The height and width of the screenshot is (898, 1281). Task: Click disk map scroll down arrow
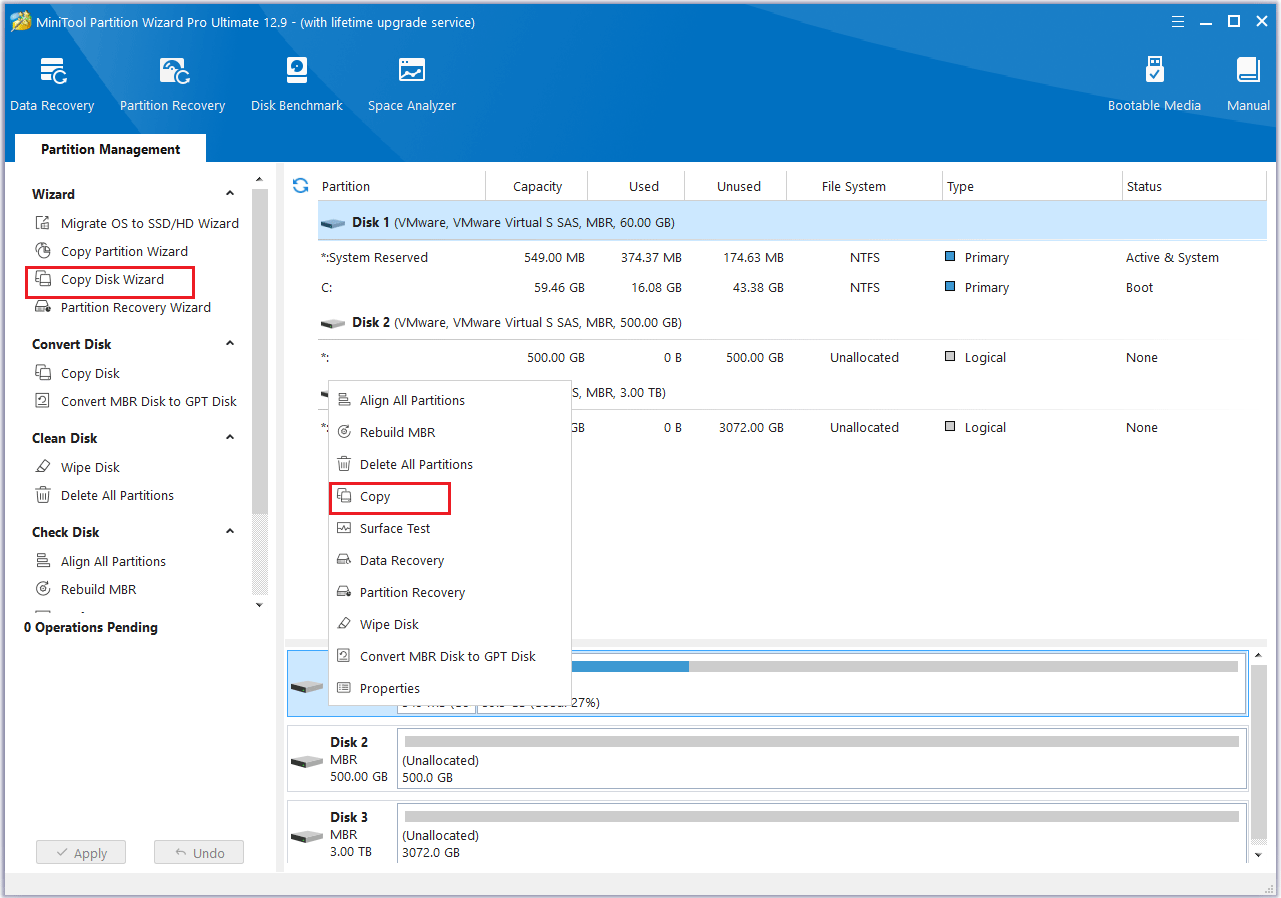[1259, 855]
